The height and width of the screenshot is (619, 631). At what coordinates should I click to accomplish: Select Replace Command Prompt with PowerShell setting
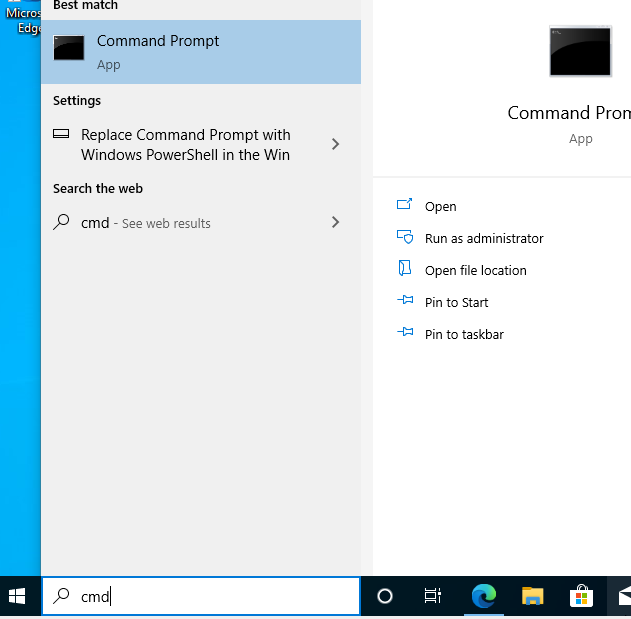[x=201, y=144]
